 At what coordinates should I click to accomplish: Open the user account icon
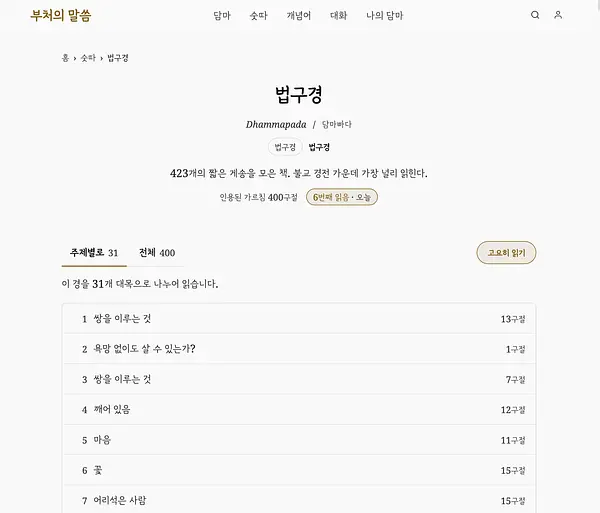coord(558,15)
